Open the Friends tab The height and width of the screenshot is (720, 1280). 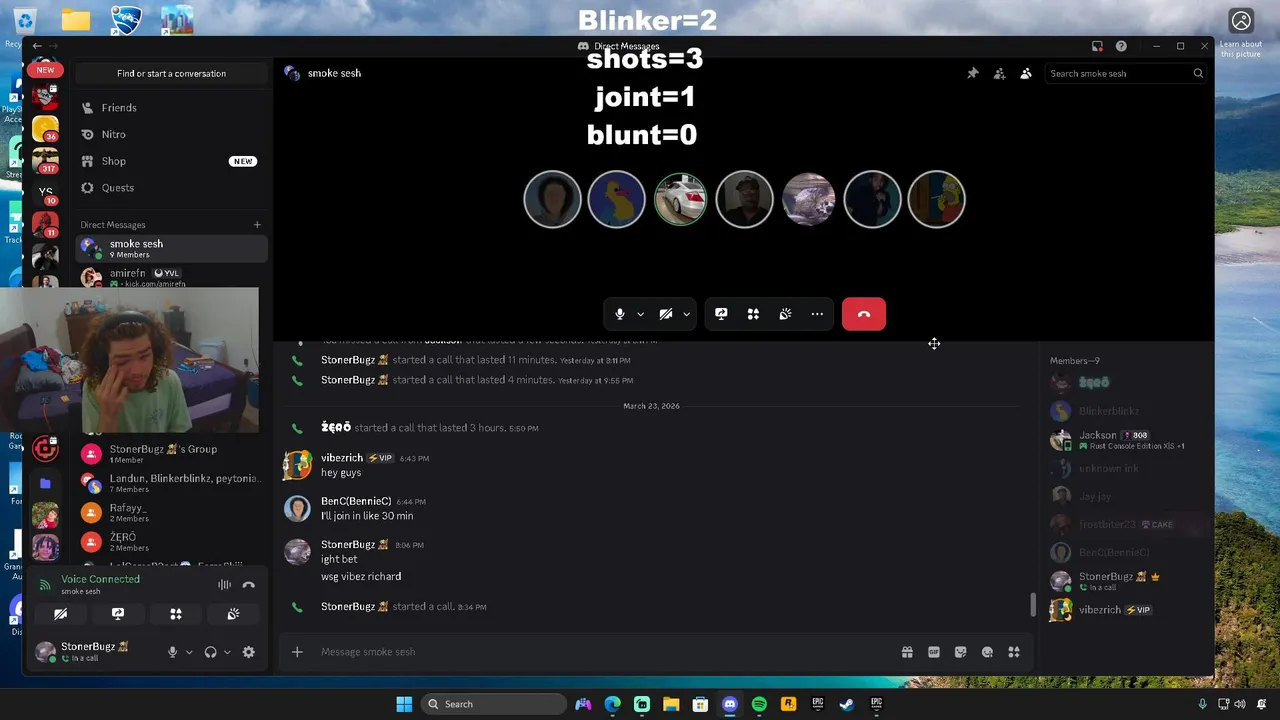pos(171,108)
